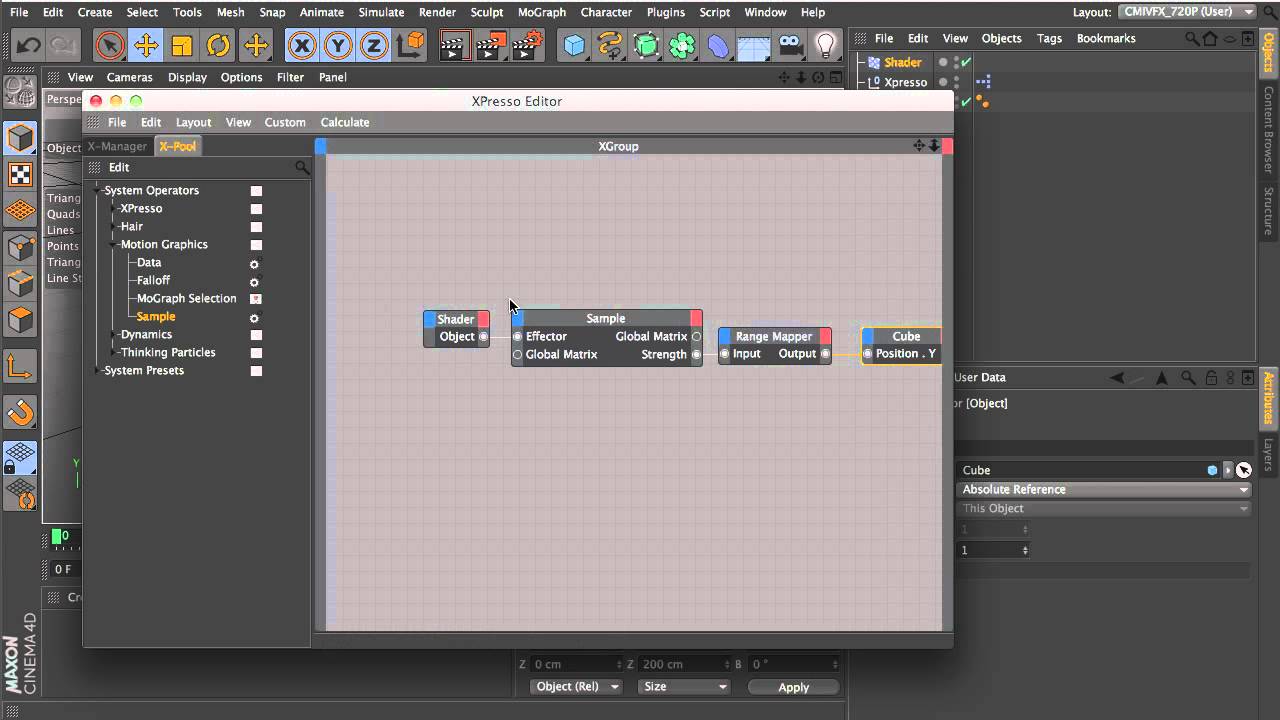Open the floor environment objects icon
This screenshot has height=720, width=1280.
[x=754, y=45]
